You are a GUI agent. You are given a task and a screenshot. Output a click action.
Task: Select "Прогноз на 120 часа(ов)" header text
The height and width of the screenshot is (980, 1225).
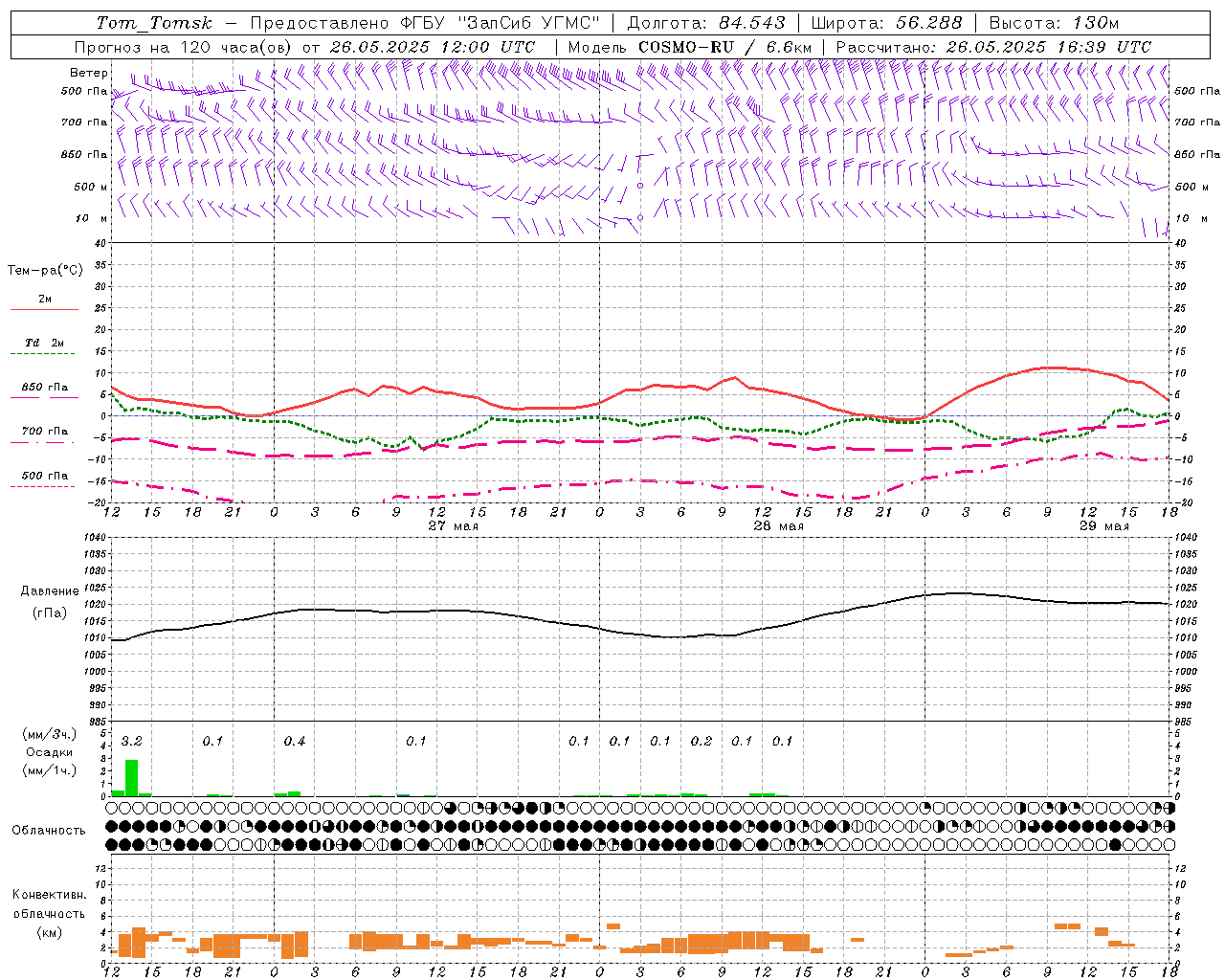point(184,47)
